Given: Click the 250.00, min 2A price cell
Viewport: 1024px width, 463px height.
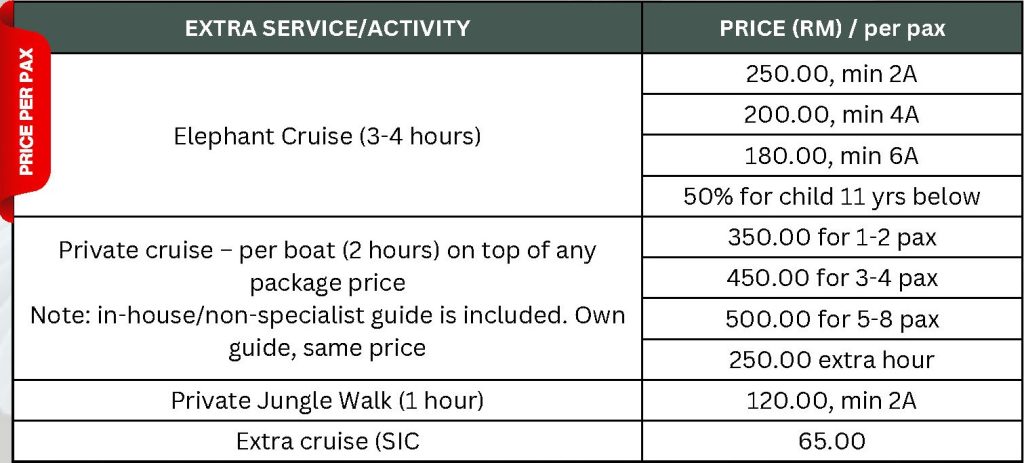Looking at the screenshot, I should (832, 74).
